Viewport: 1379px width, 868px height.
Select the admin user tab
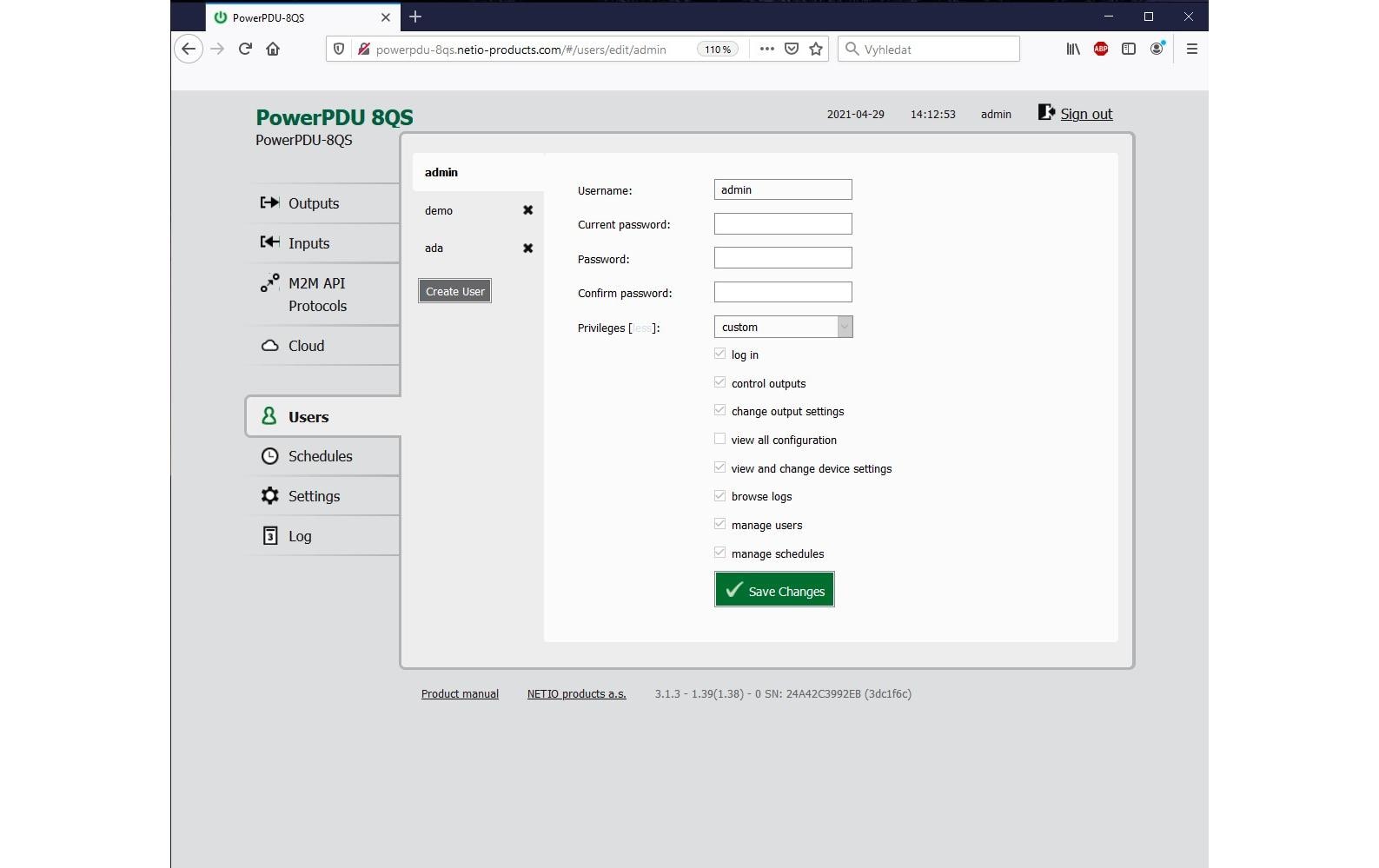(478, 172)
